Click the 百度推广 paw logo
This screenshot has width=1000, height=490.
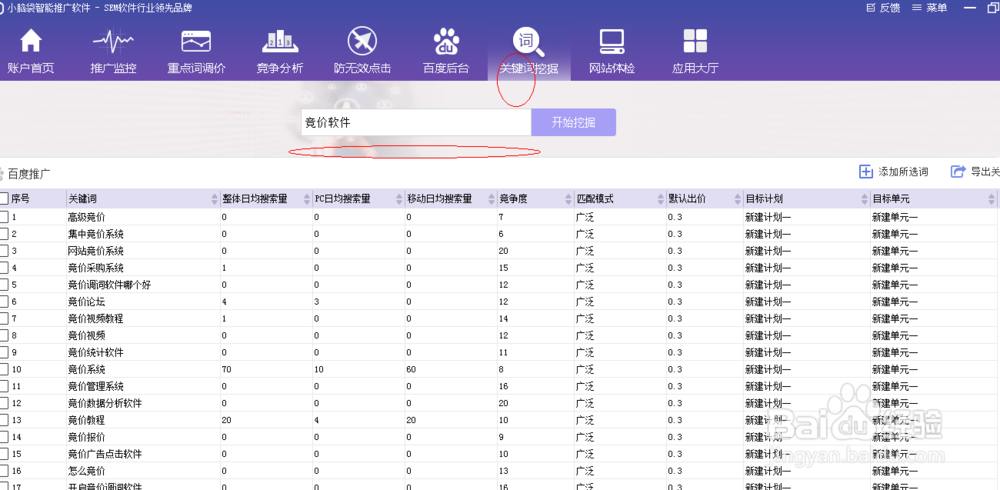(x=2, y=173)
